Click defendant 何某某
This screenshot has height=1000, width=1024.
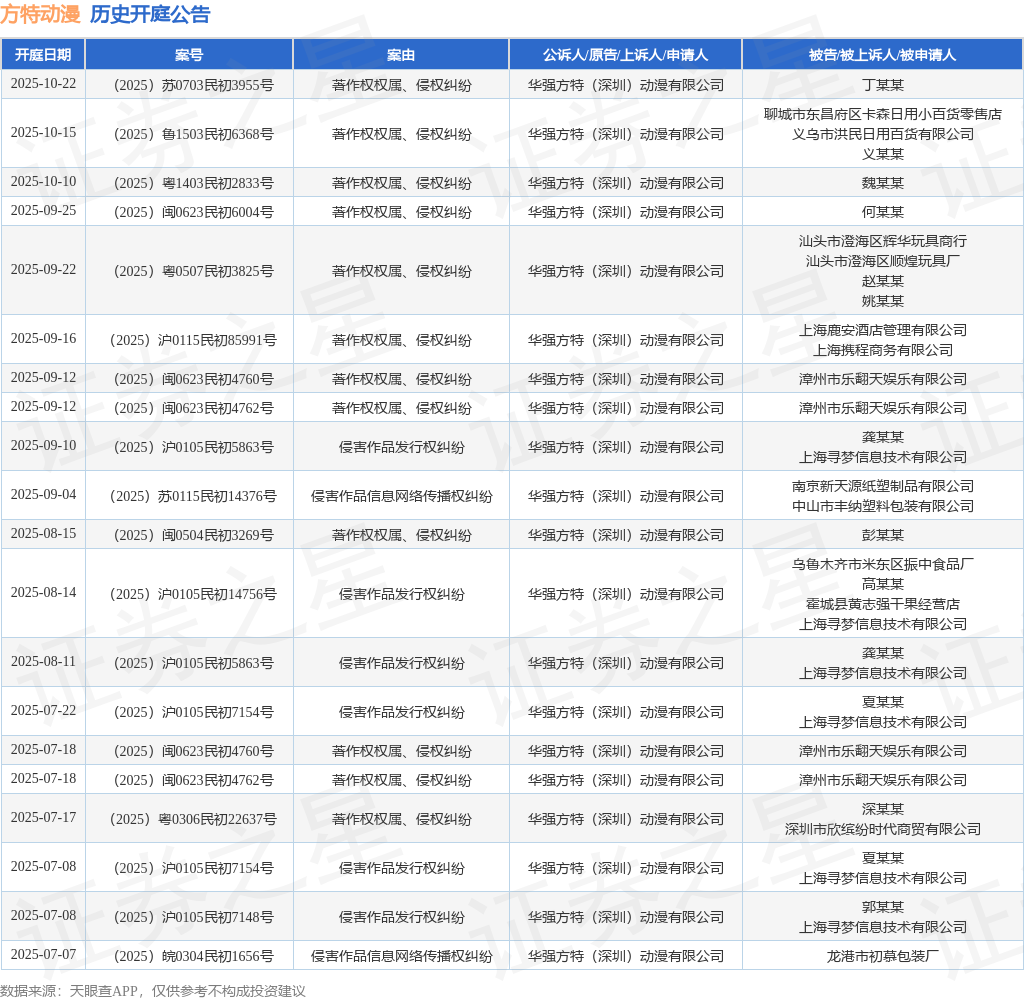882,212
